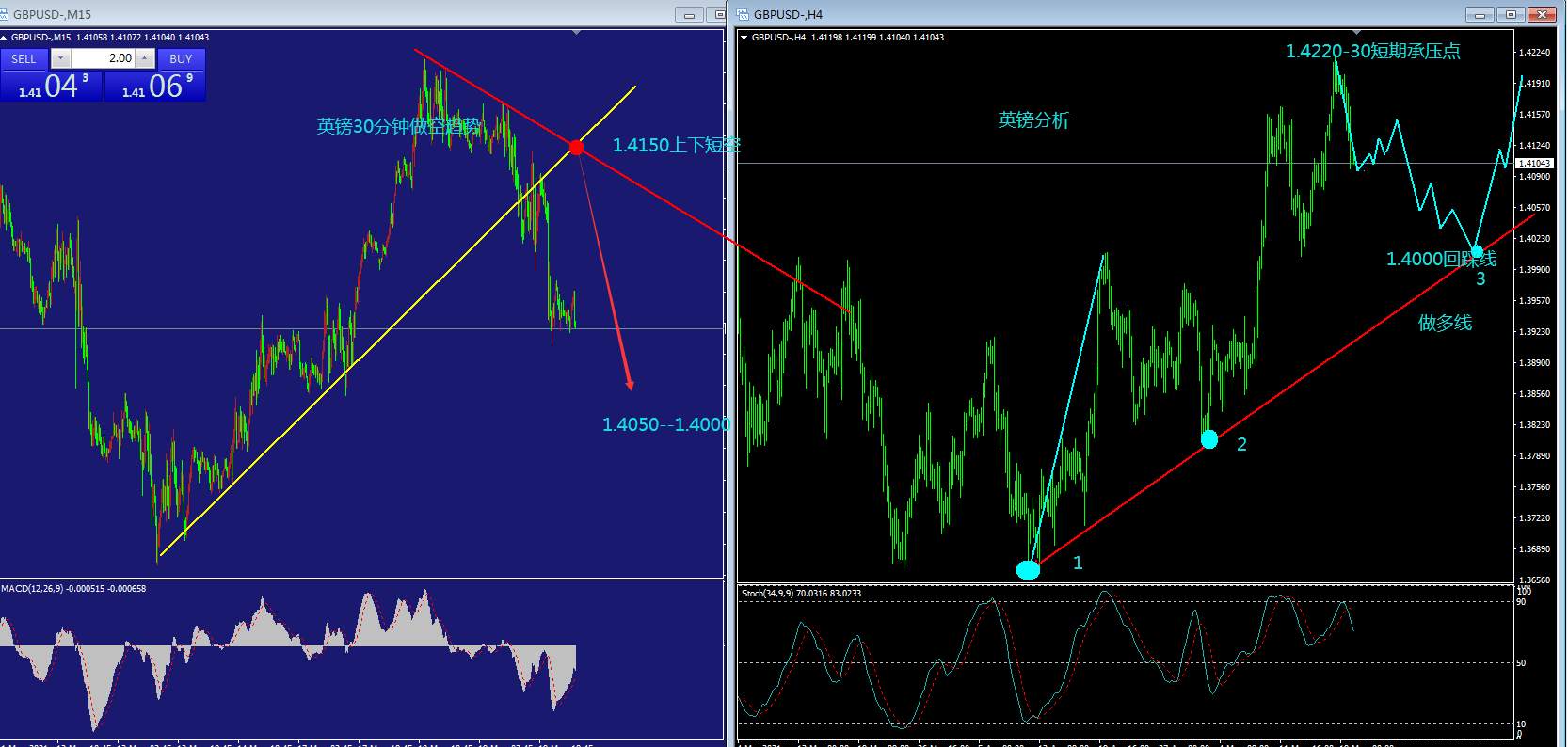Collapse one-click trading panel on M15 chart
Screen dimensions: 1568x747
(5, 38)
